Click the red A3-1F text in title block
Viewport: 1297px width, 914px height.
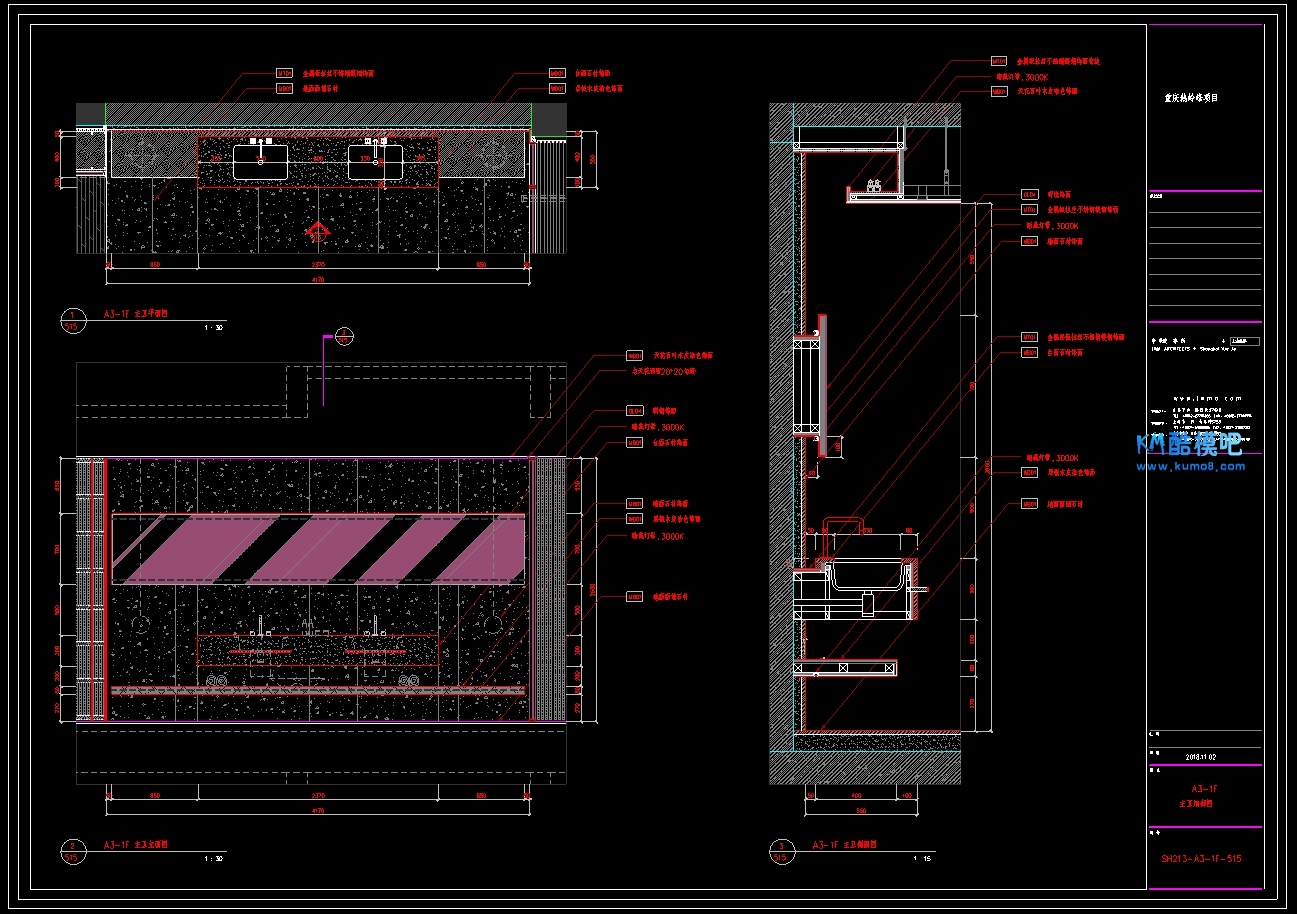tap(1205, 789)
